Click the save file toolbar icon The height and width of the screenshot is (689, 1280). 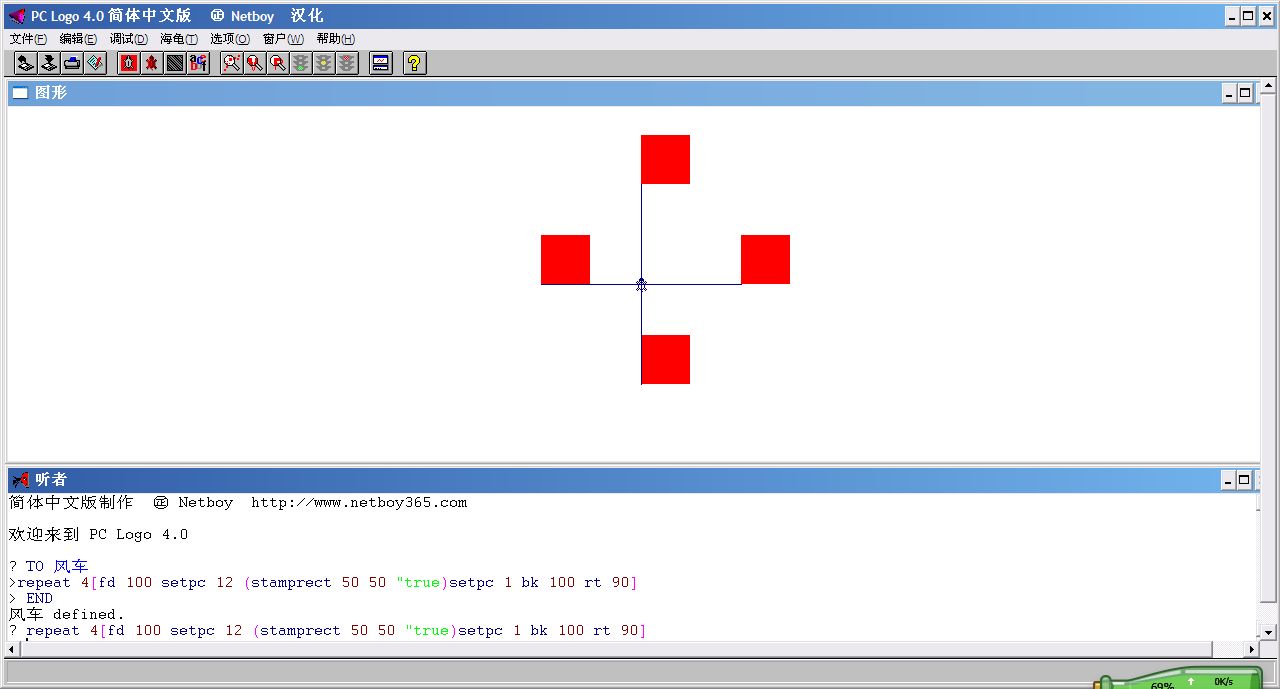(49, 64)
